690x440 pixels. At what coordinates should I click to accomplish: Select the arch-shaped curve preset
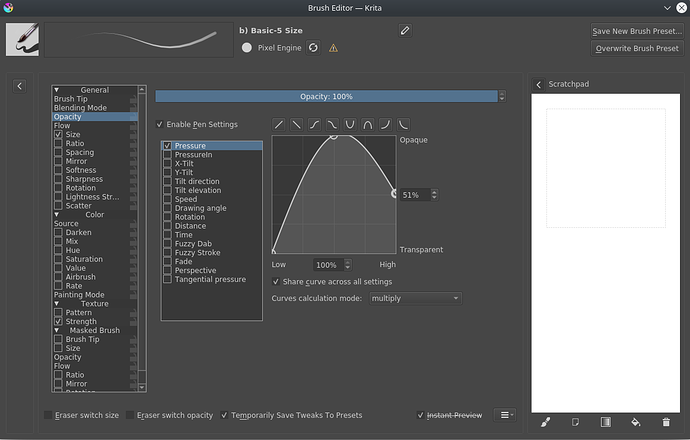[x=368, y=124]
